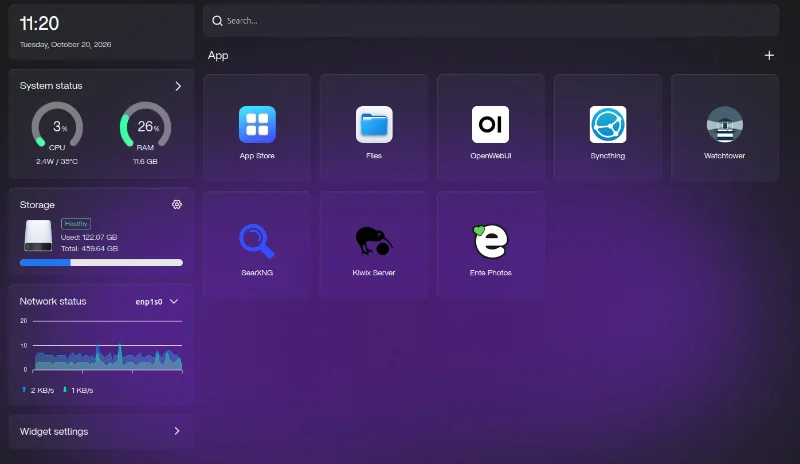Viewport: 800px width, 464px height.
Task: Click the Used: 122.07 GB text
Action: 89,237
